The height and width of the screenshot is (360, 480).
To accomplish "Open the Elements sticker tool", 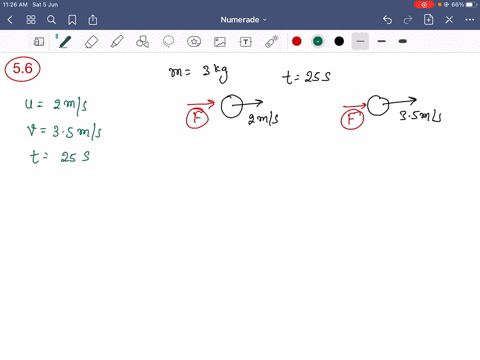I will tap(194, 42).
